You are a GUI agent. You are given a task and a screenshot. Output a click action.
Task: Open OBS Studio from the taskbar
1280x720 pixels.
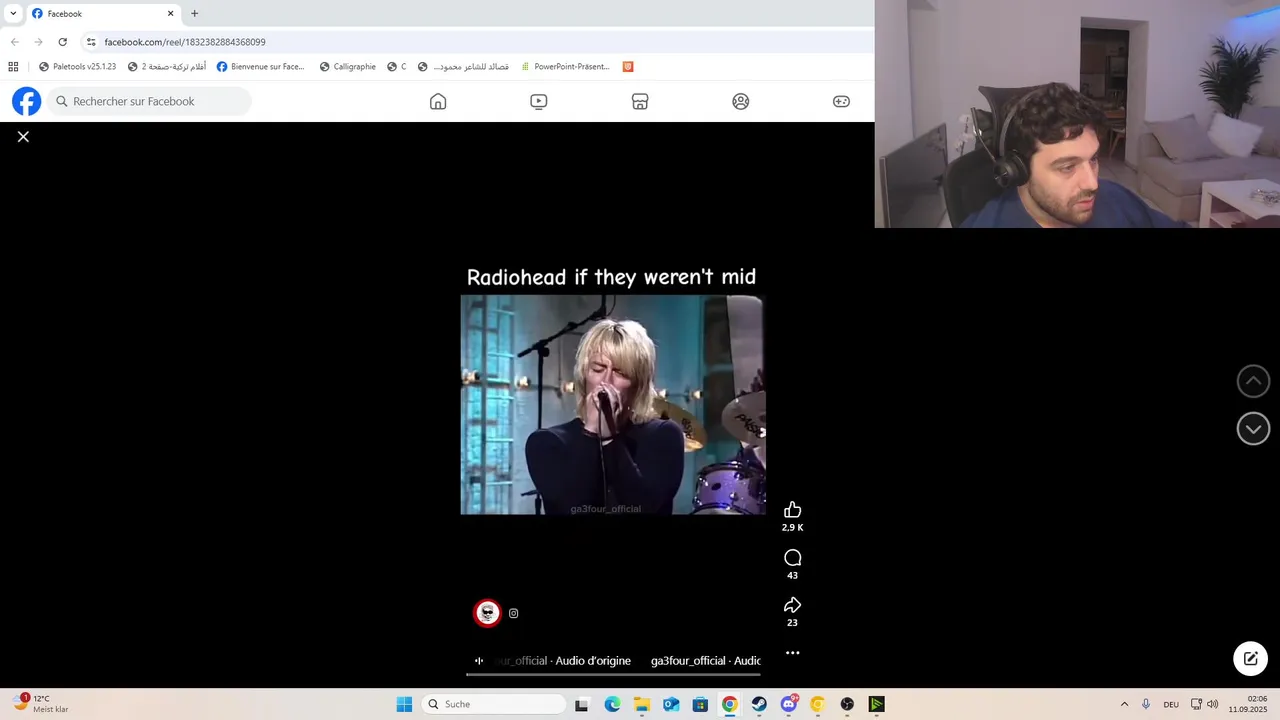tap(847, 704)
